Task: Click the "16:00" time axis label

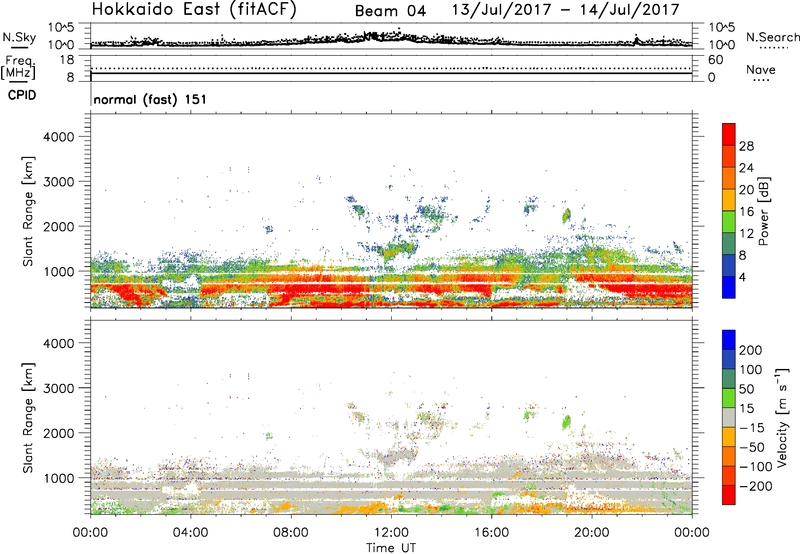Action: pyautogui.click(x=491, y=533)
